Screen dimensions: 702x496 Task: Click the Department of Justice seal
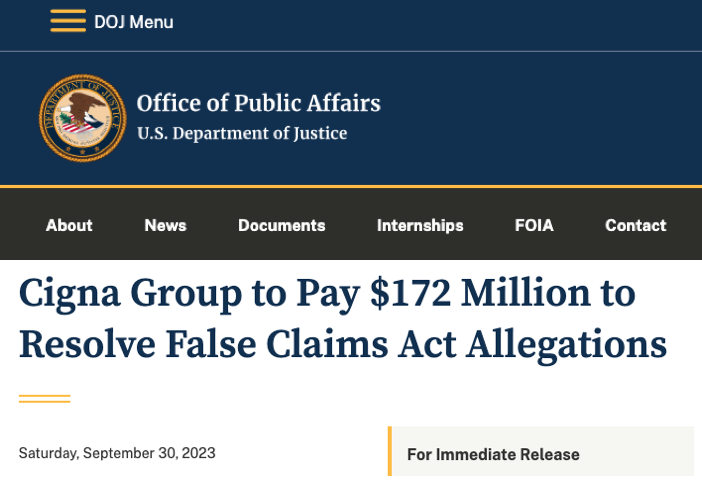tap(83, 117)
